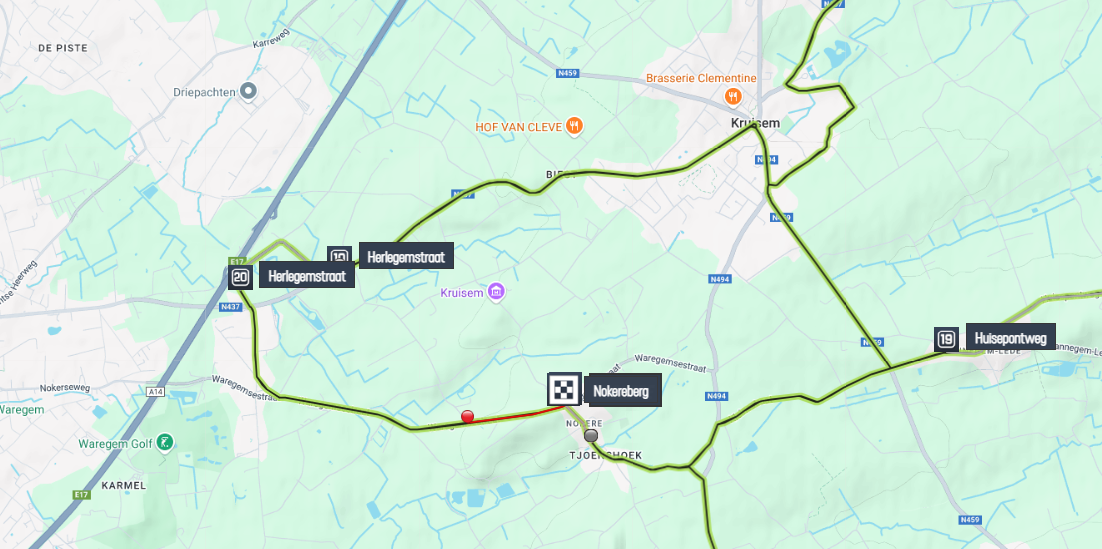The width and height of the screenshot is (1102, 549).
Task: Select the Driepachten location pin
Action: [x=247, y=91]
